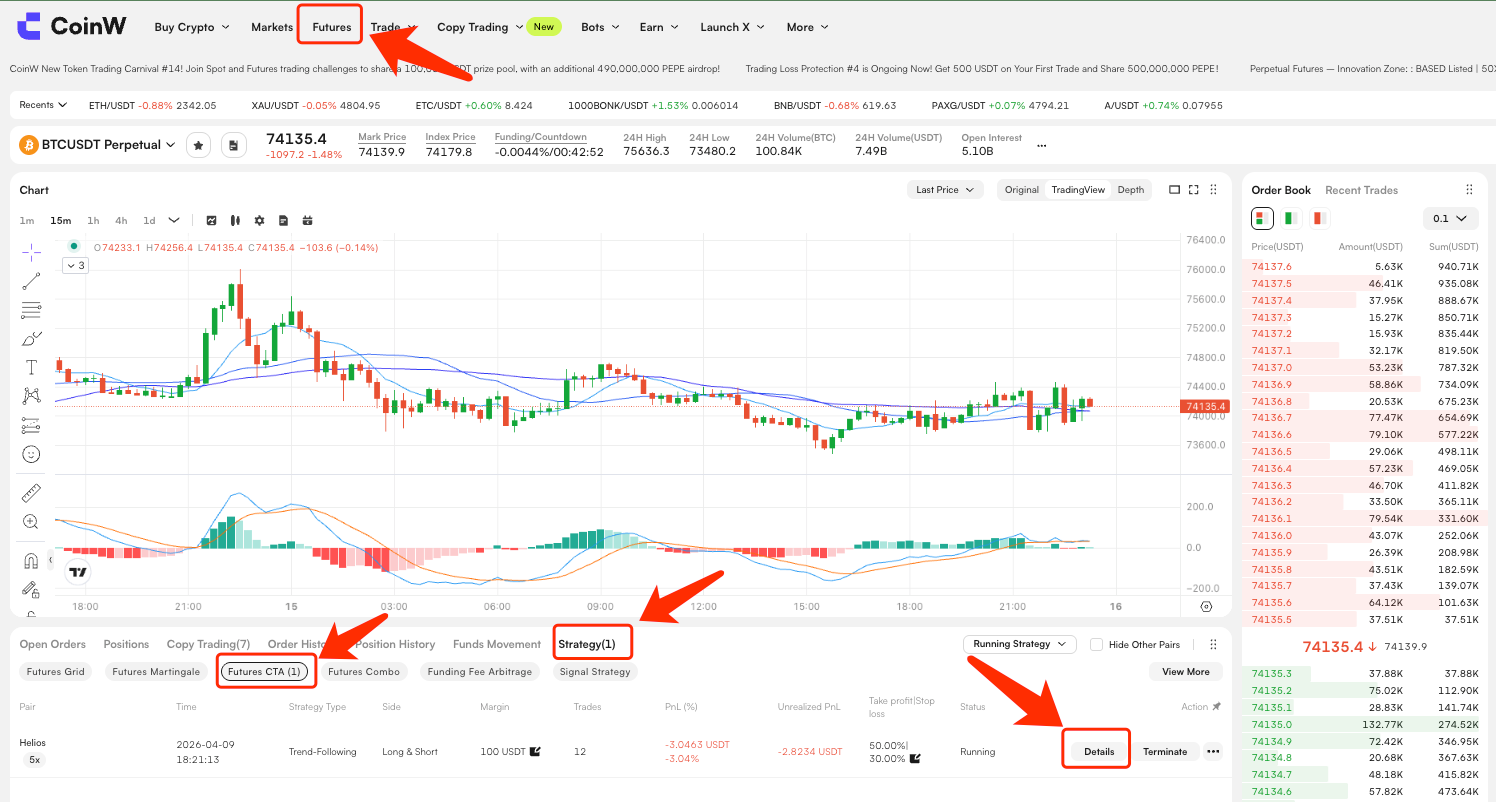Expand the chart indicators legend showing 3
The width and height of the screenshot is (1496, 802).
tap(76, 265)
